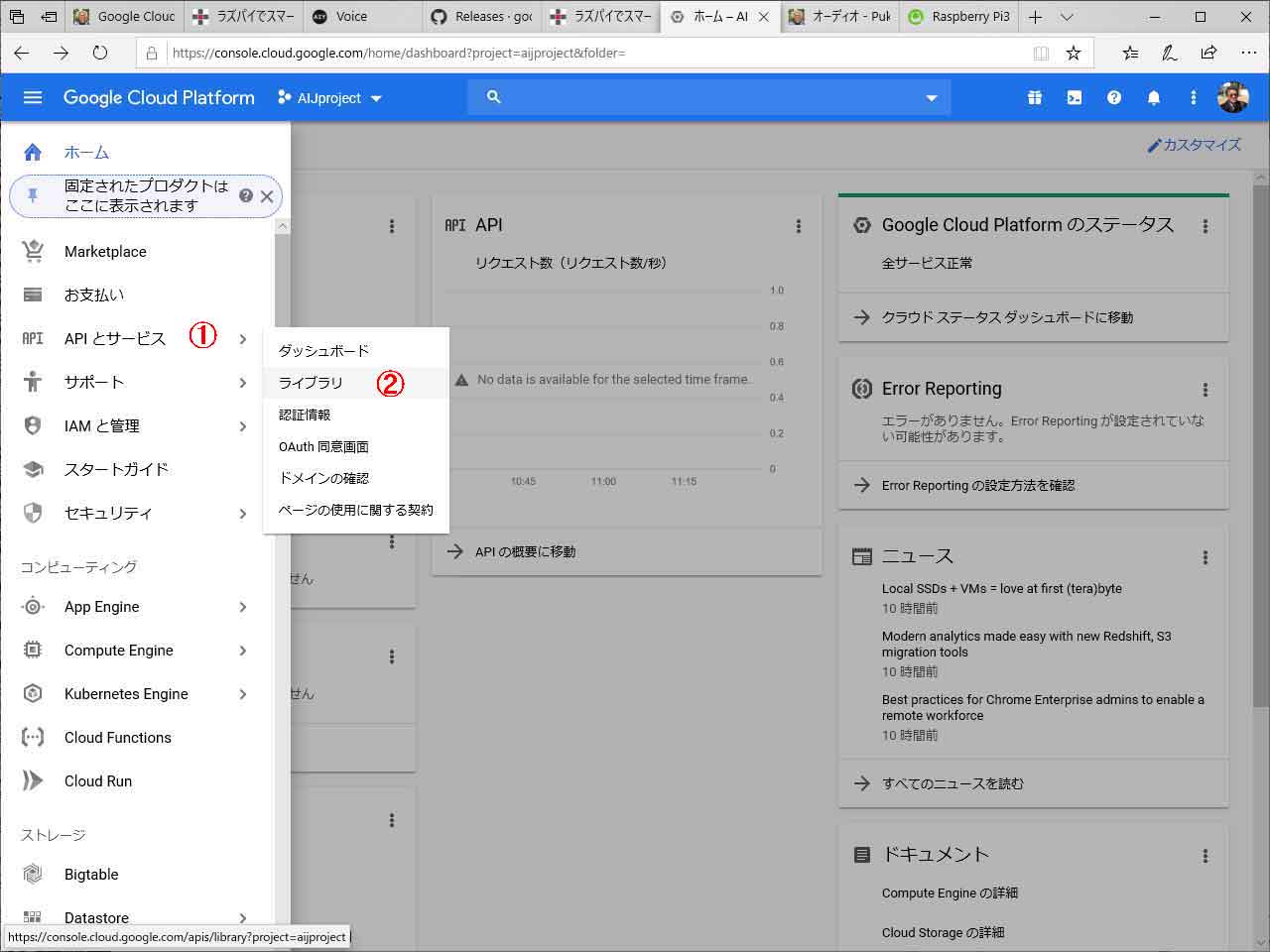Screen dimensions: 1270x952
Task: Expand the Compute Engine submenu arrow
Action: 243,651
